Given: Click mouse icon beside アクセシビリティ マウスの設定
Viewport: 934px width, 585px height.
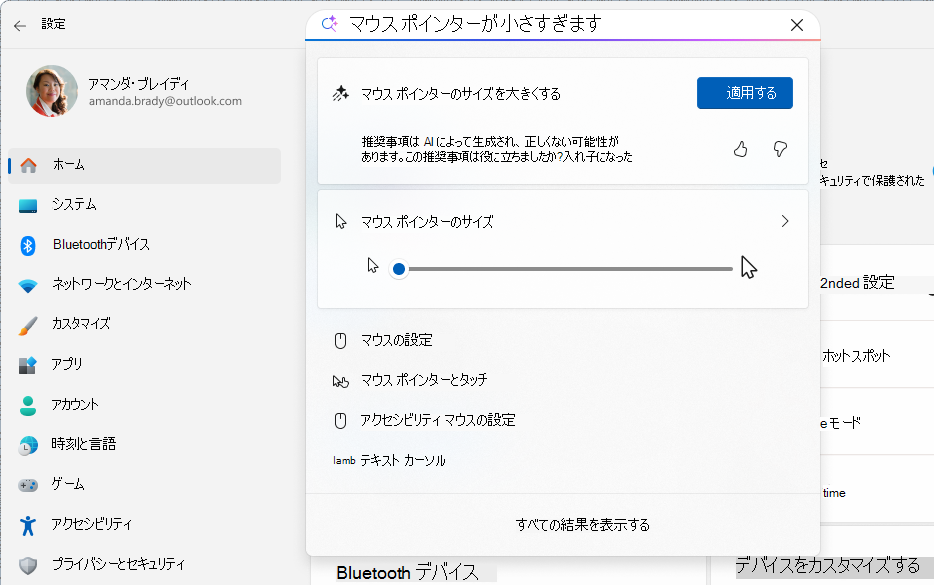Looking at the screenshot, I should point(340,421).
